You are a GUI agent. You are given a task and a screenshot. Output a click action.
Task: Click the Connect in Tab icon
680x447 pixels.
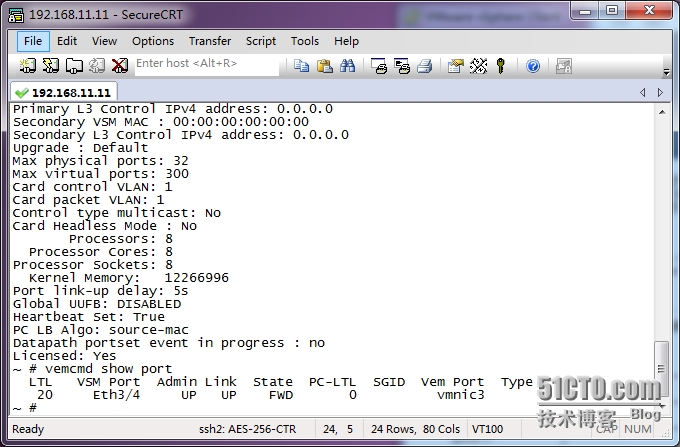(74, 66)
